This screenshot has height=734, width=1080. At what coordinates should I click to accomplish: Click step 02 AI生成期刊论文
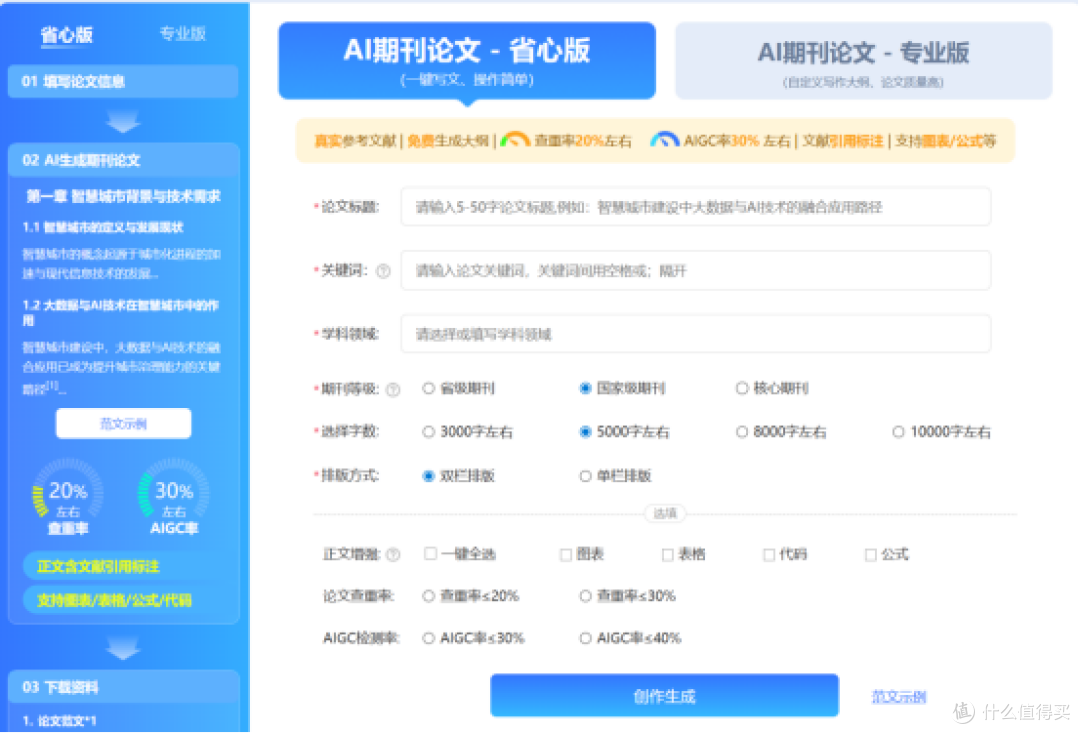123,160
